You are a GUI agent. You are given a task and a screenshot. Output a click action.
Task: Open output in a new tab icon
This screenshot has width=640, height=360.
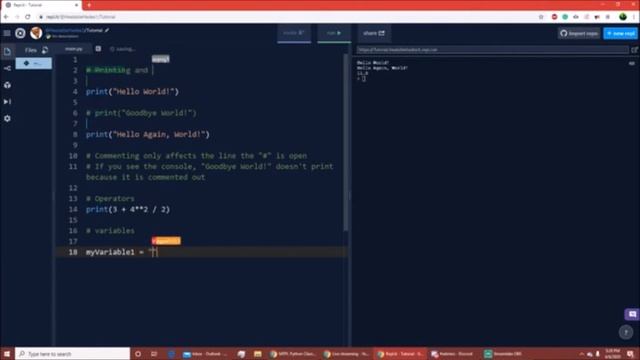point(634,50)
